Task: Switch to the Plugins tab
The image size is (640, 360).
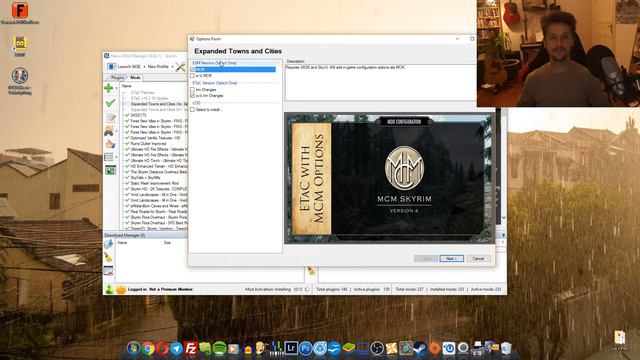Action: pyautogui.click(x=118, y=78)
